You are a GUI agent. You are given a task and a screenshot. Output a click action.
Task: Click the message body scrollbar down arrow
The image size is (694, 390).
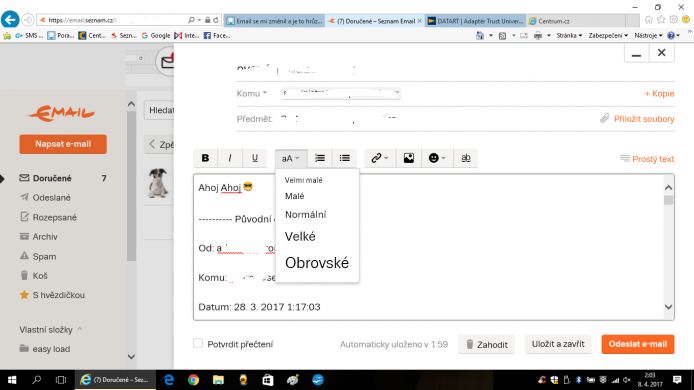[668, 307]
